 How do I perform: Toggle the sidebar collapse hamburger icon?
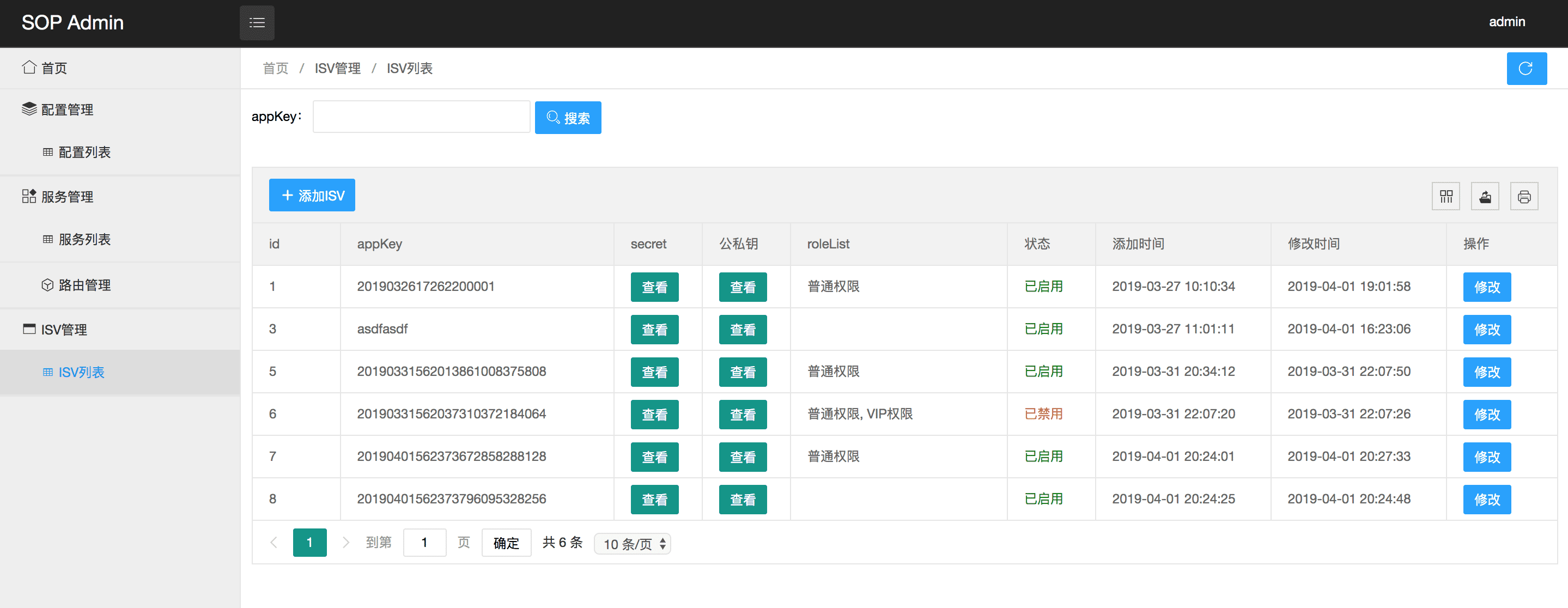(257, 22)
